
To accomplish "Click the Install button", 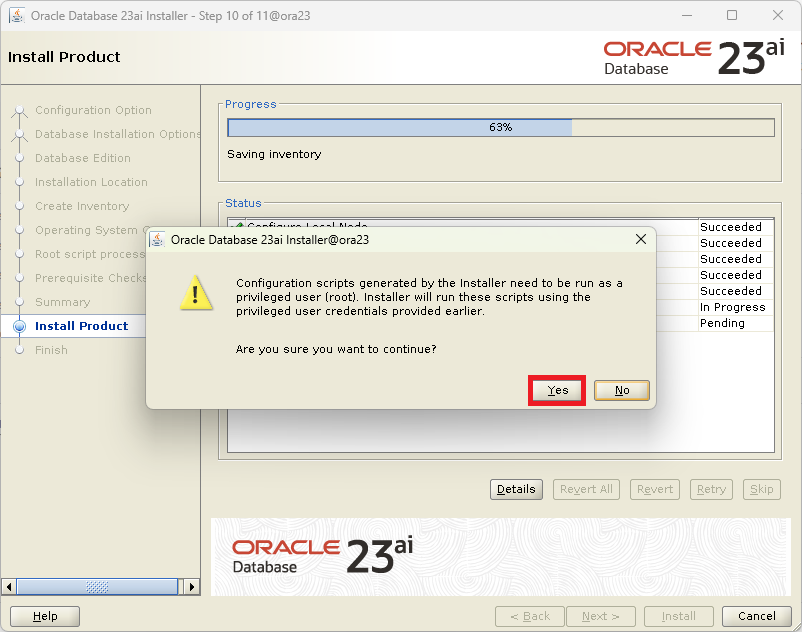I will click(678, 616).
